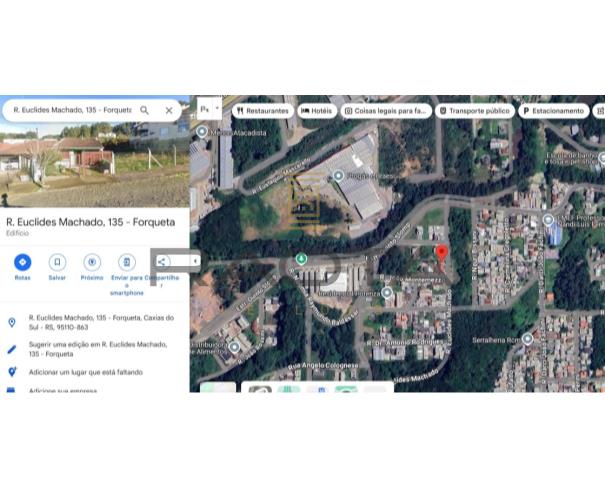Screen dimensions: 605x487
Task: Clear the search with the X icon
Action: (169, 110)
